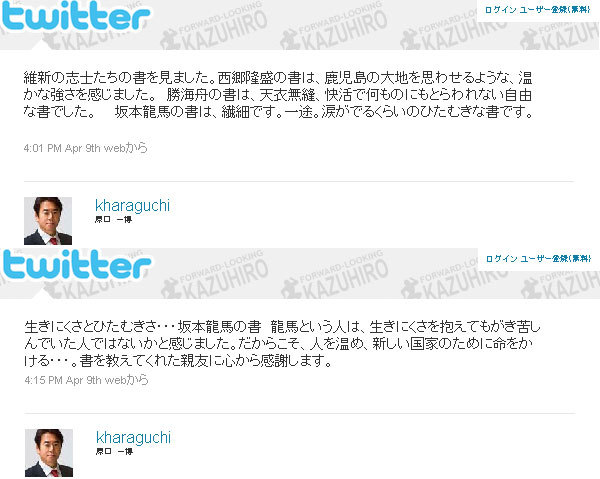Image resolution: width=600 pixels, height=479 pixels.
Task: Click the Twitter logo above the 4:01 PM tweet
Action: 75,16
